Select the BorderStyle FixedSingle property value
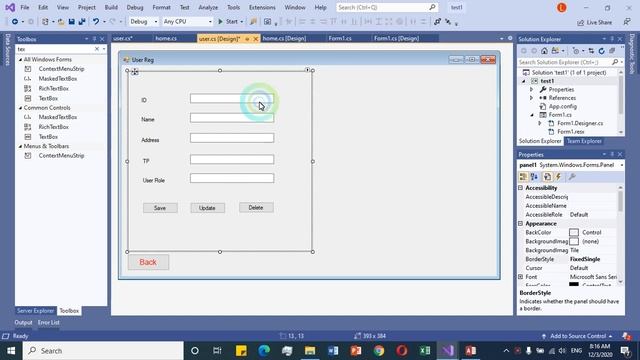This screenshot has height=360, width=640. (x=585, y=259)
